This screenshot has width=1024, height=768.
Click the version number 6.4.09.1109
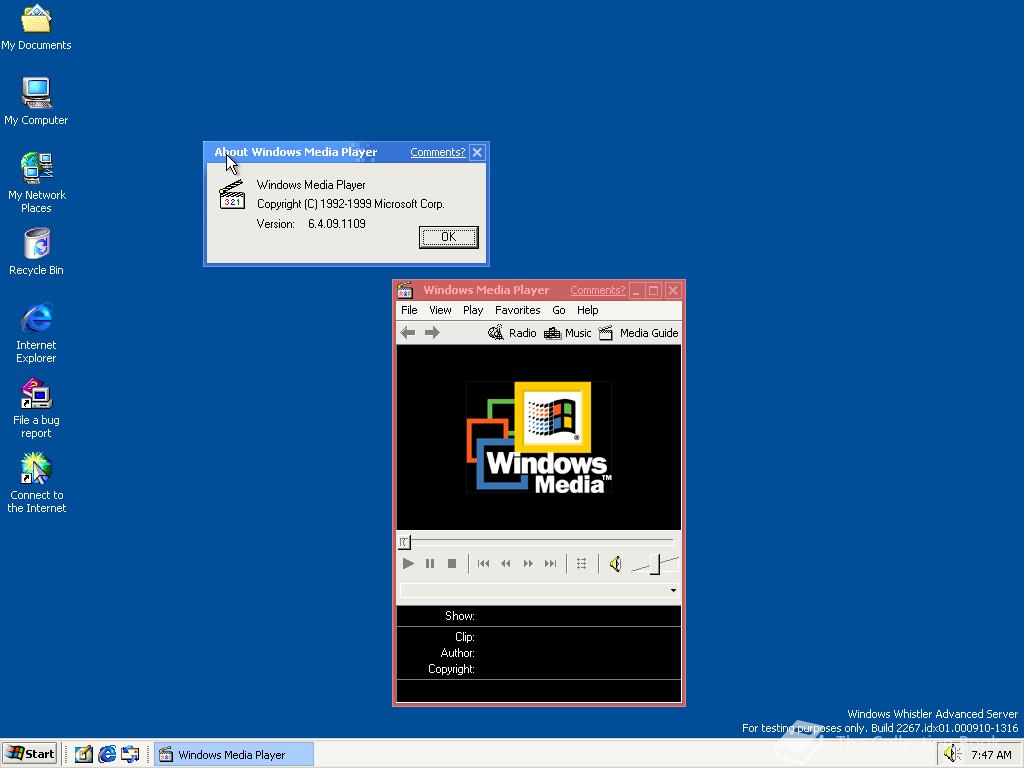pos(336,224)
